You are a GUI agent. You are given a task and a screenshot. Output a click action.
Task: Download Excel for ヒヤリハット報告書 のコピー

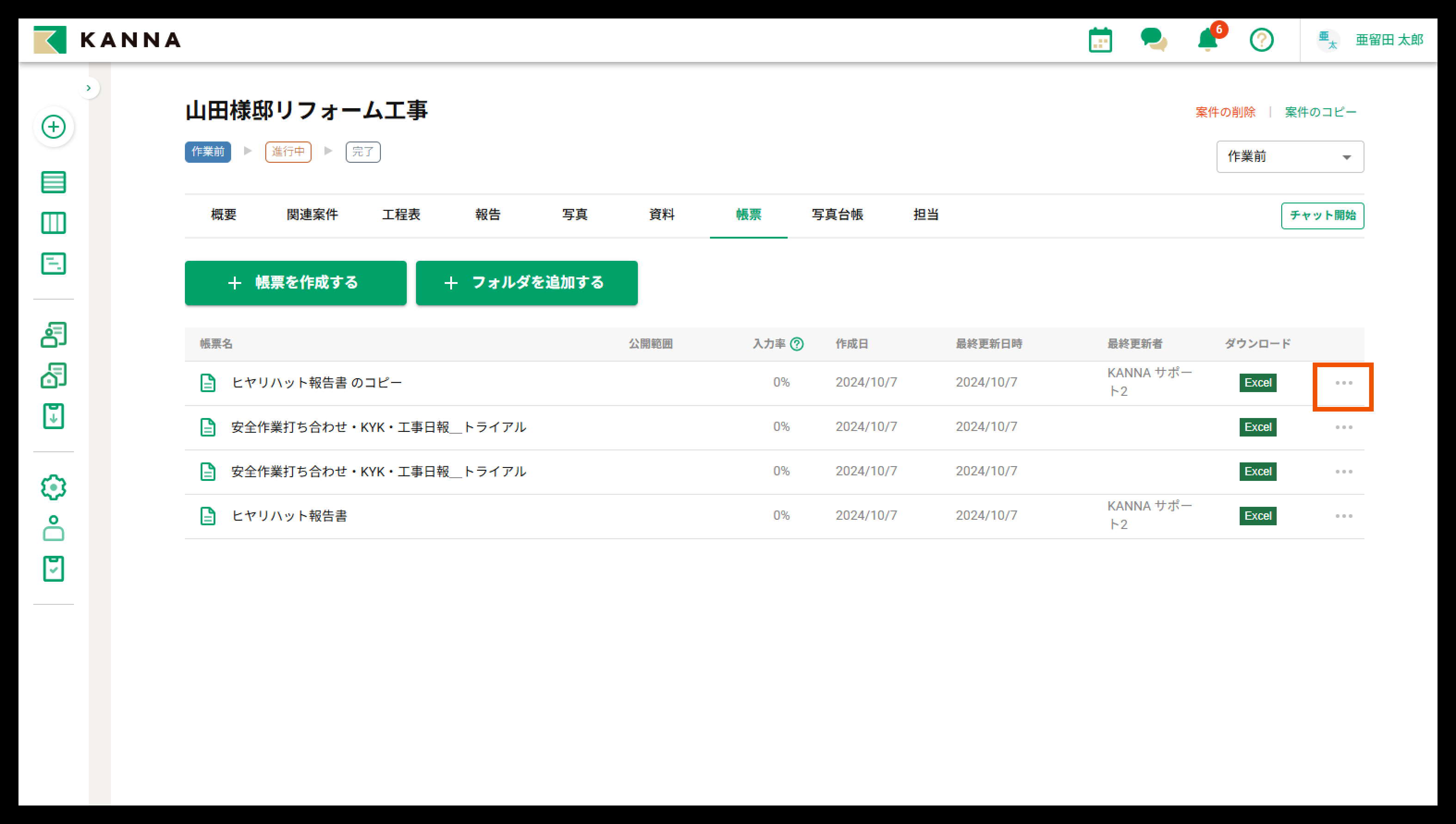pos(1257,383)
